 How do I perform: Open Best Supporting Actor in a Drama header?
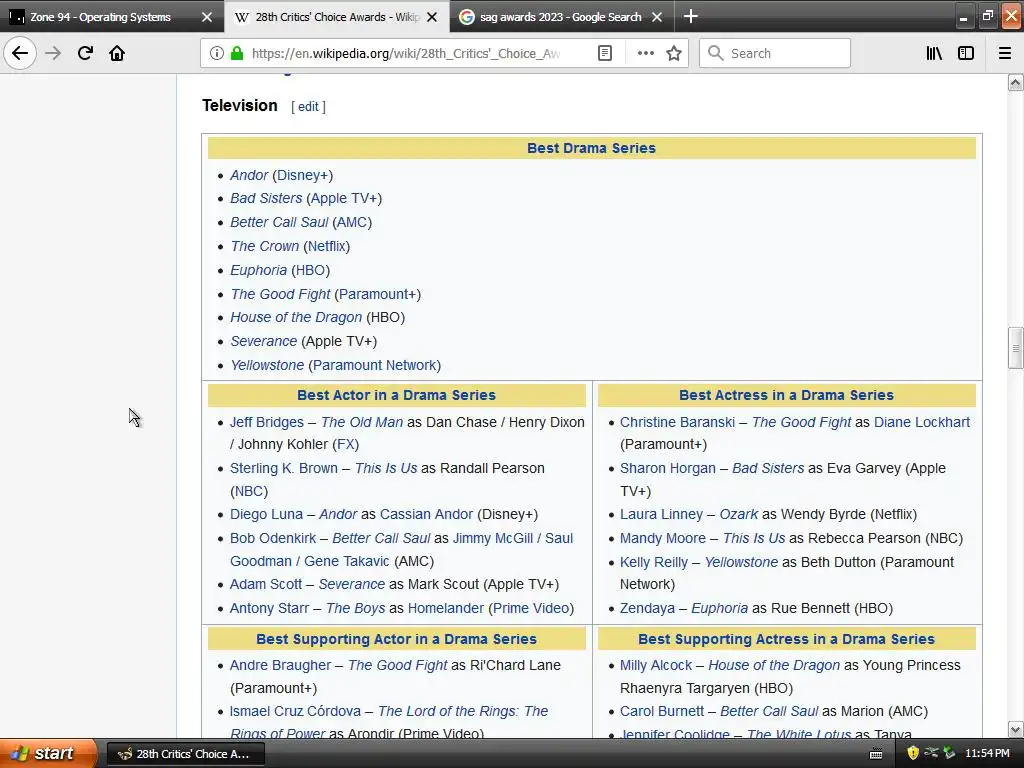pos(396,639)
